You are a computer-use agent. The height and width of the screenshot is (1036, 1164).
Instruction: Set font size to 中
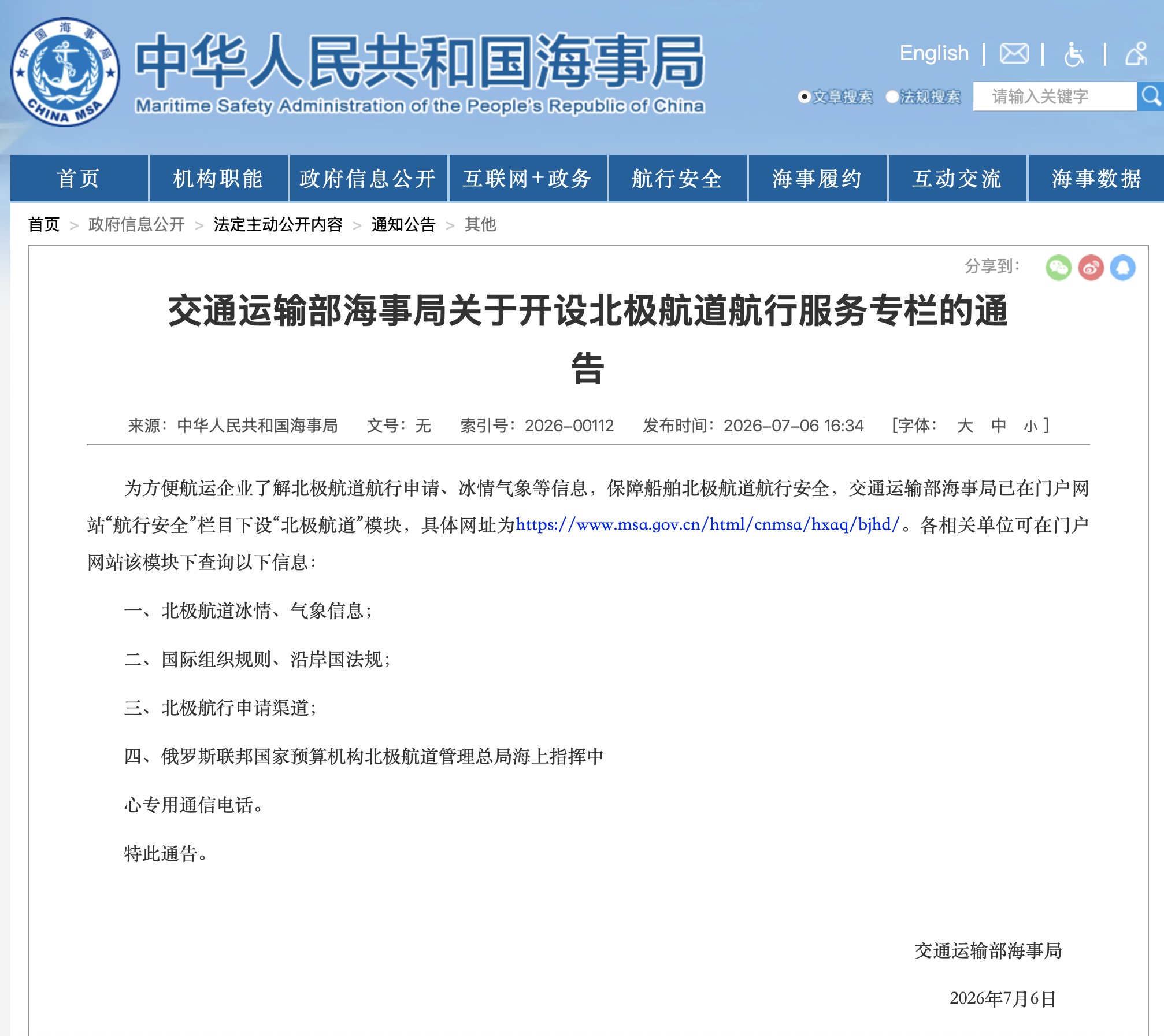[998, 426]
